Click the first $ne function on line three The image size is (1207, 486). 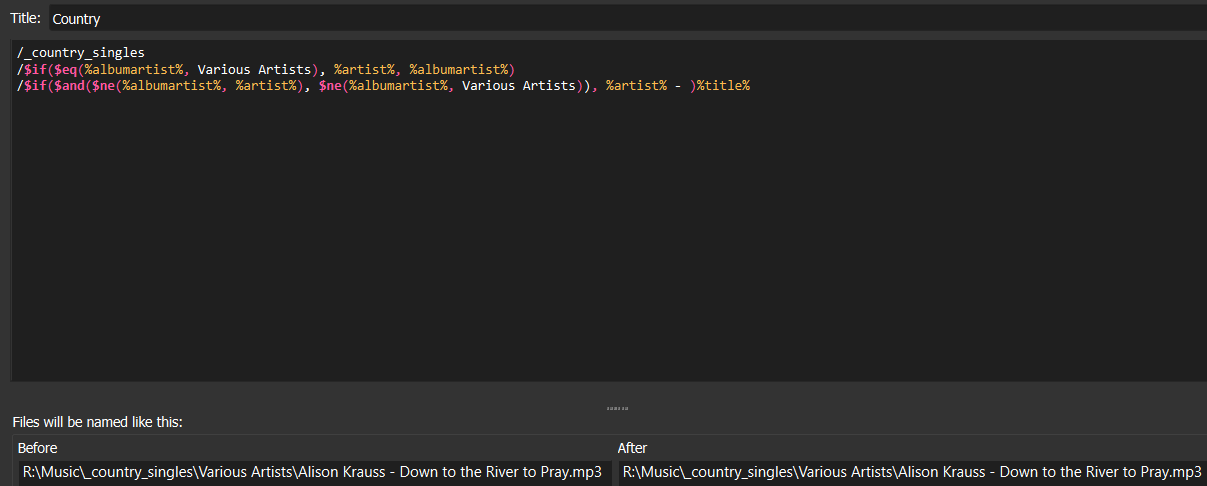[103, 86]
